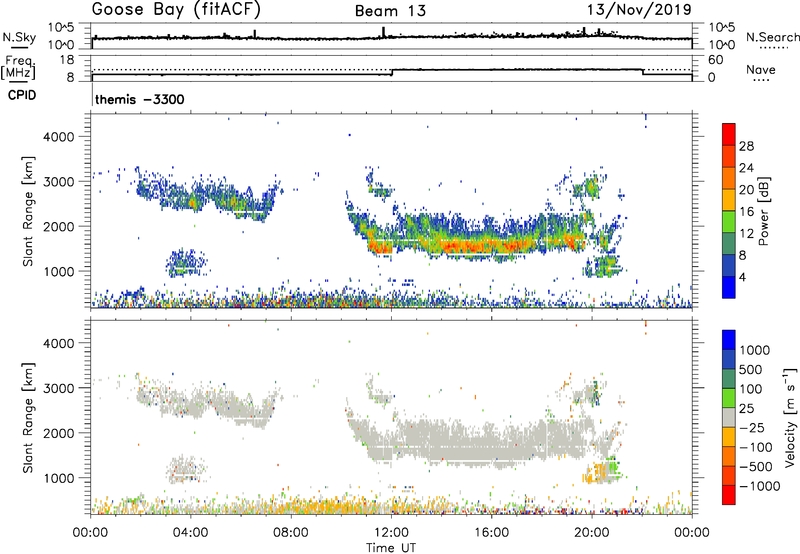This screenshot has width=800, height=554.
Task: Click the 'N.Sky' legend label
Action: point(19,37)
